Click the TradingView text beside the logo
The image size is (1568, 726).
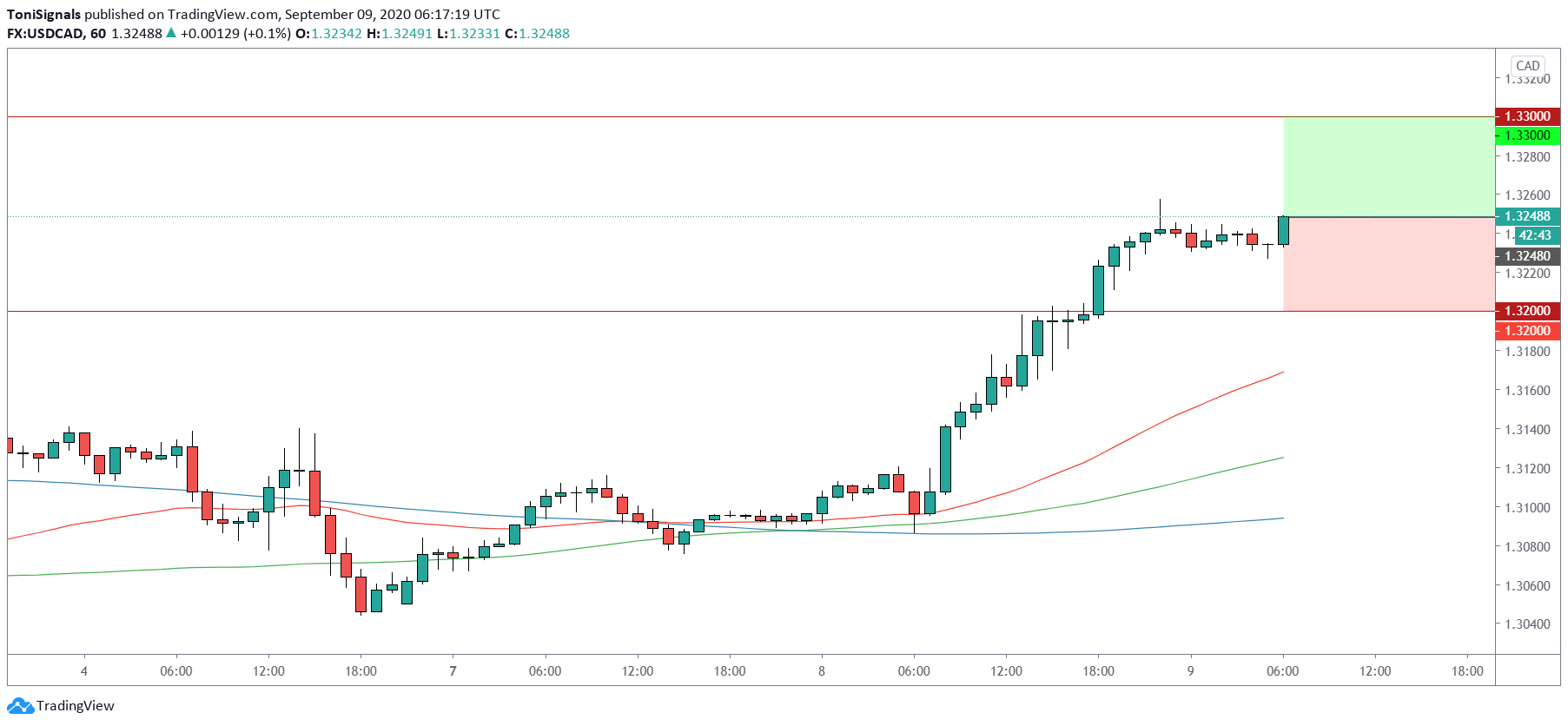(x=76, y=706)
